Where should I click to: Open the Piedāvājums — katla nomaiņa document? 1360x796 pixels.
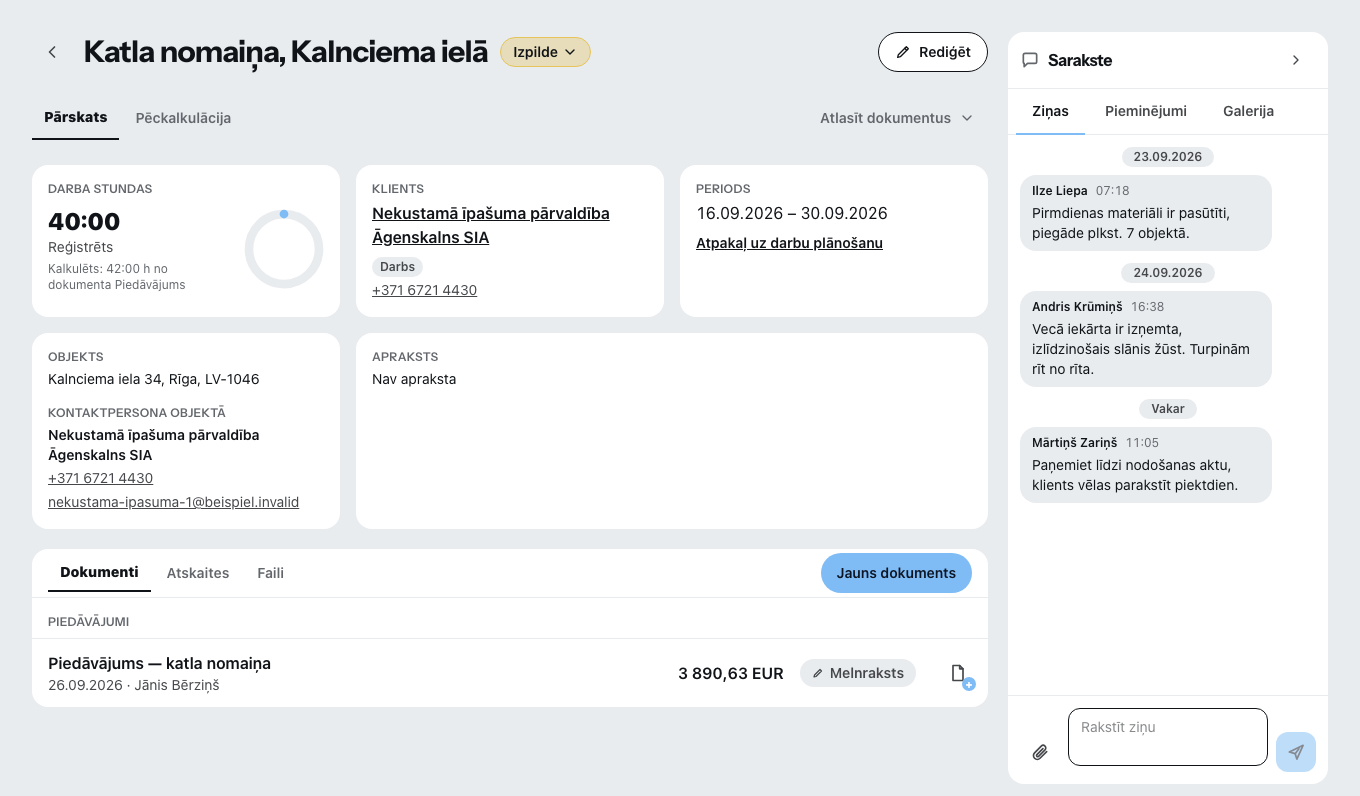tap(159, 663)
